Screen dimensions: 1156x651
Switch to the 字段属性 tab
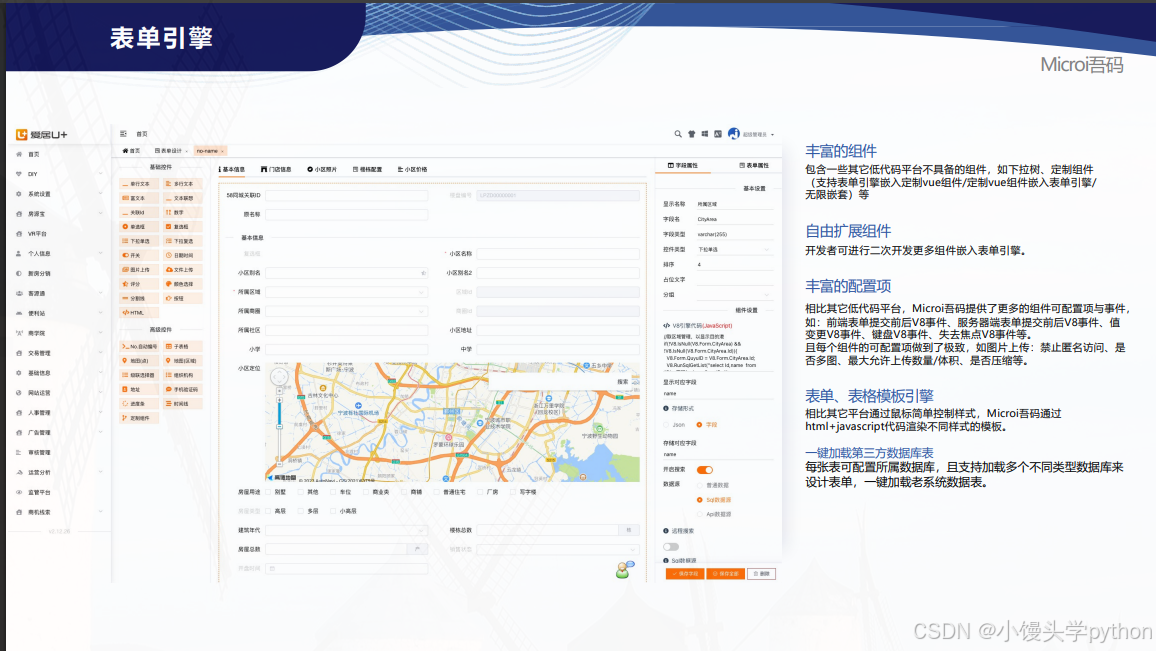[683, 166]
